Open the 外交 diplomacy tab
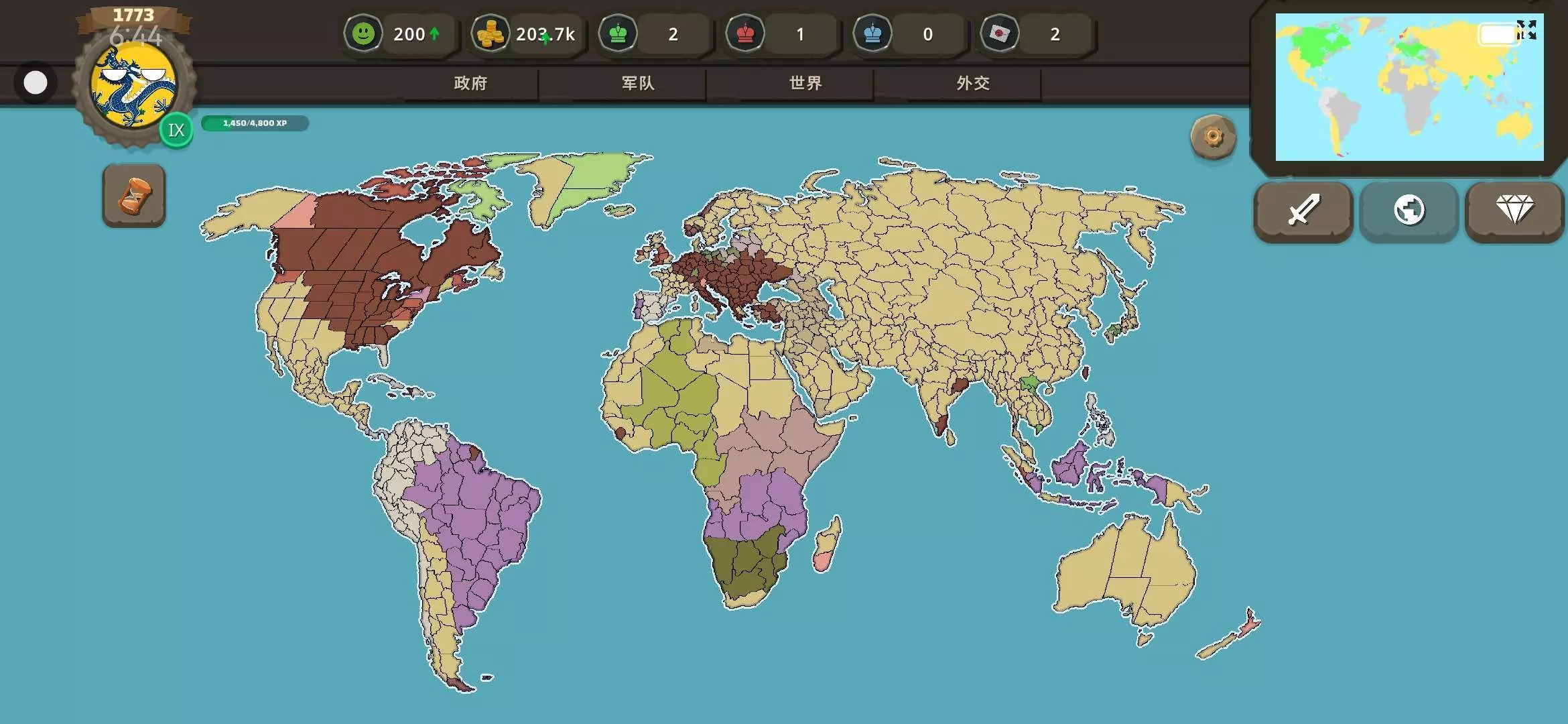1568x724 pixels. [x=973, y=83]
